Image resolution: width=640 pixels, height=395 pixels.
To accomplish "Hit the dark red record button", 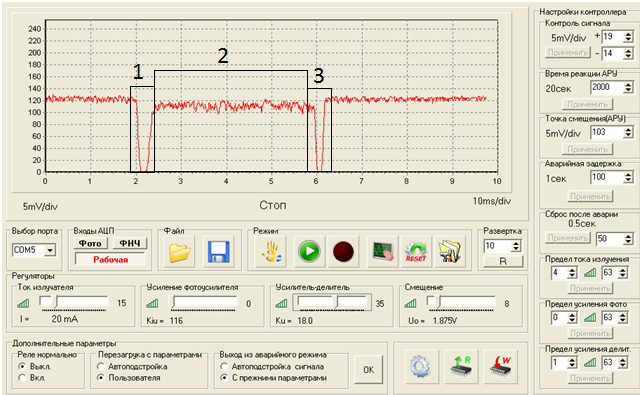I will pyautogui.click(x=343, y=252).
